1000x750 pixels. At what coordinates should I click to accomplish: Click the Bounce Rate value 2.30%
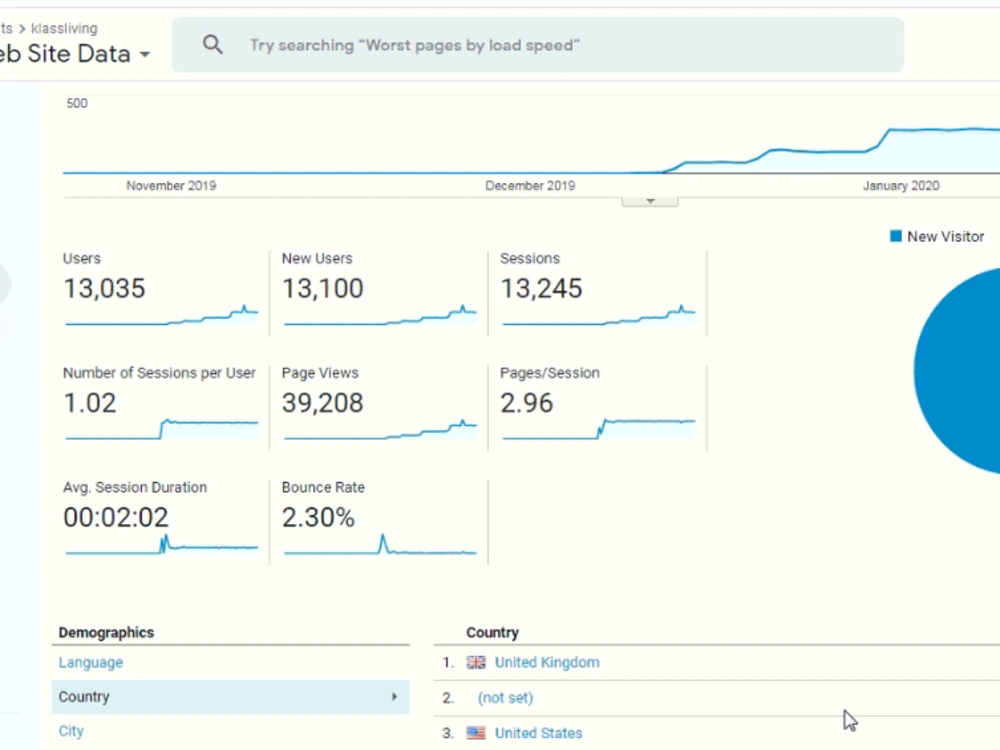(x=318, y=517)
